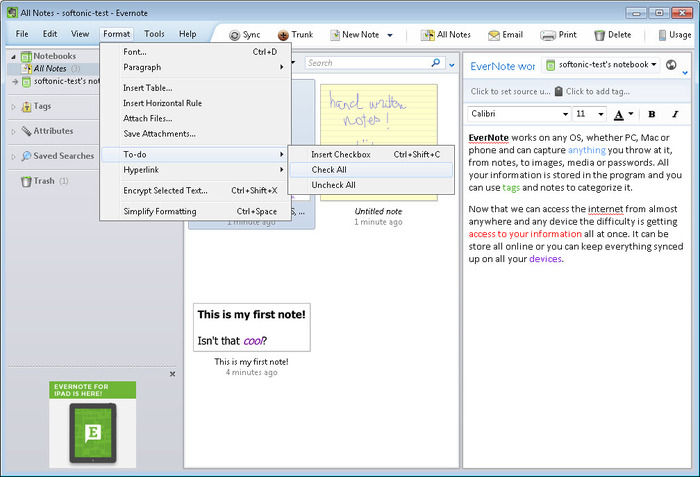Viewport: 700px width, 477px height.
Task: Open 'This is my first note!' thumbnail
Action: (x=252, y=327)
